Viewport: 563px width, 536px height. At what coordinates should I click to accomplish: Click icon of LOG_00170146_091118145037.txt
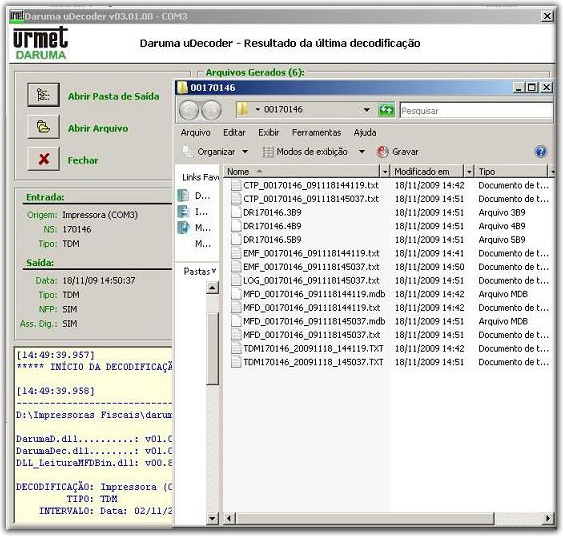pyautogui.click(x=236, y=280)
